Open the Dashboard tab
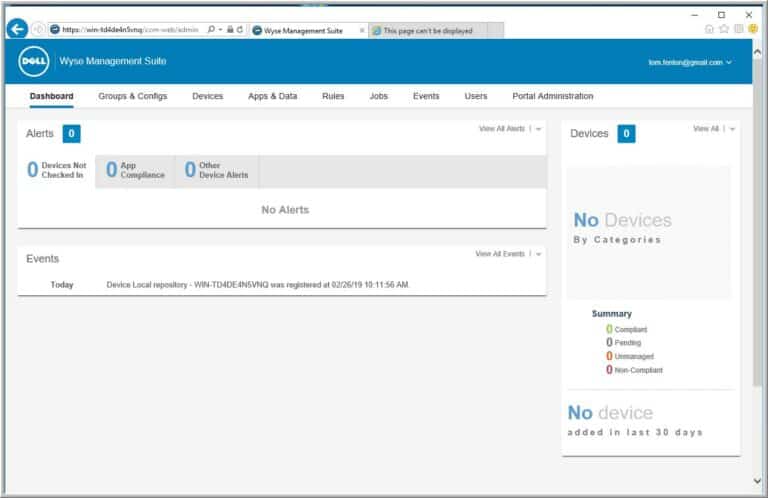The height and width of the screenshot is (498, 768). coord(51,96)
